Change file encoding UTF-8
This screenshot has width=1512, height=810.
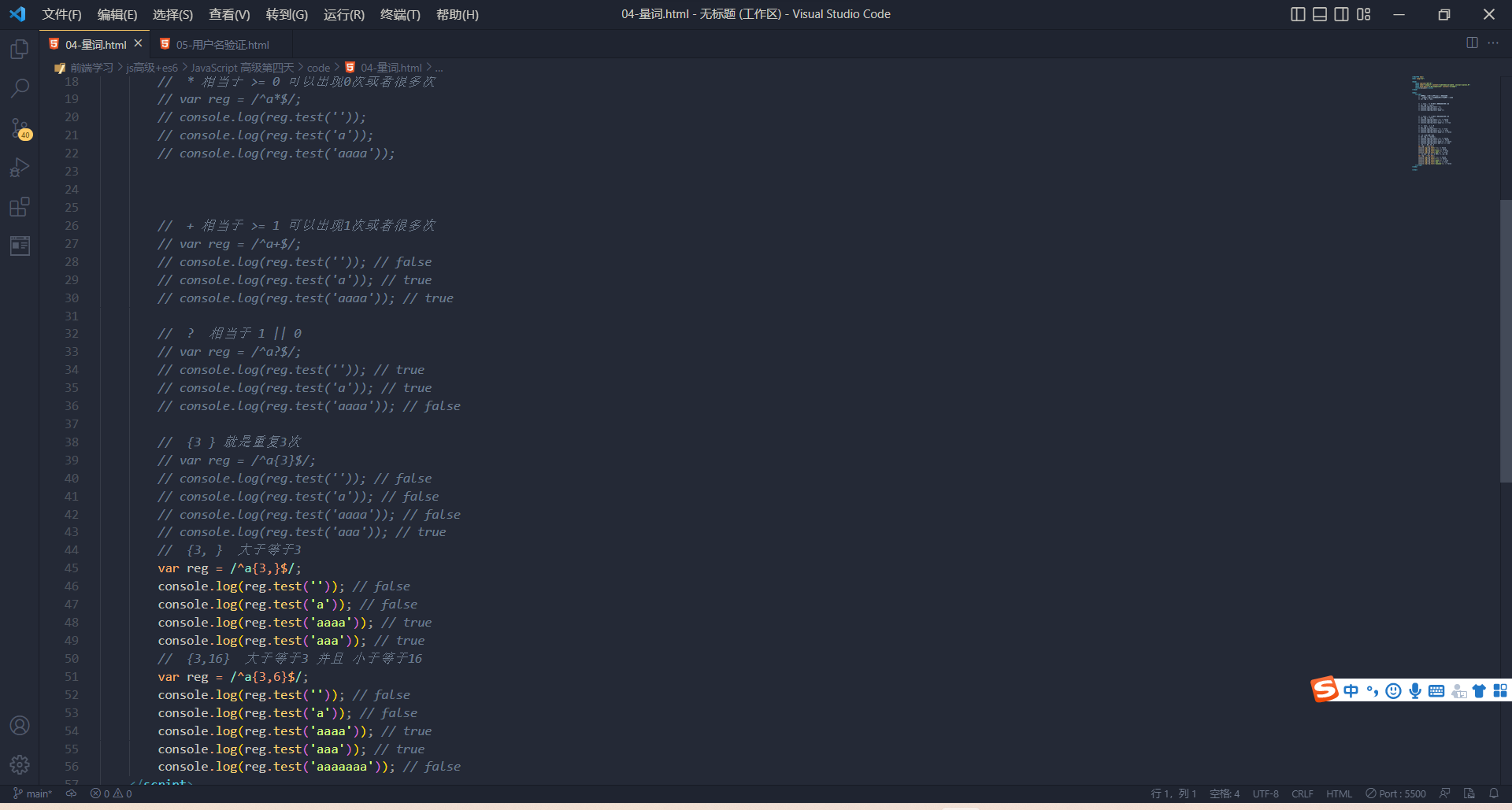1266,793
